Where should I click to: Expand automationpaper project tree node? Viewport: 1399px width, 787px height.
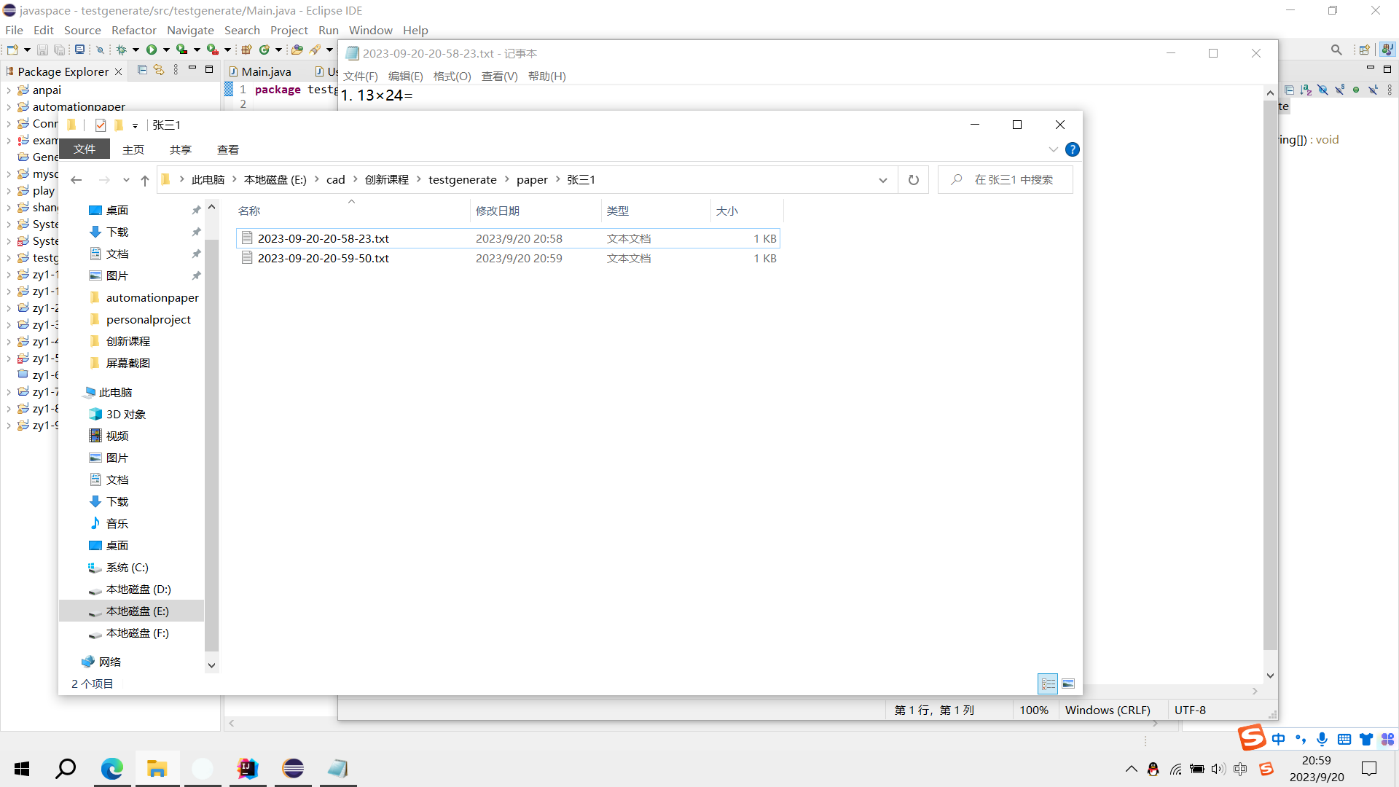point(9,107)
